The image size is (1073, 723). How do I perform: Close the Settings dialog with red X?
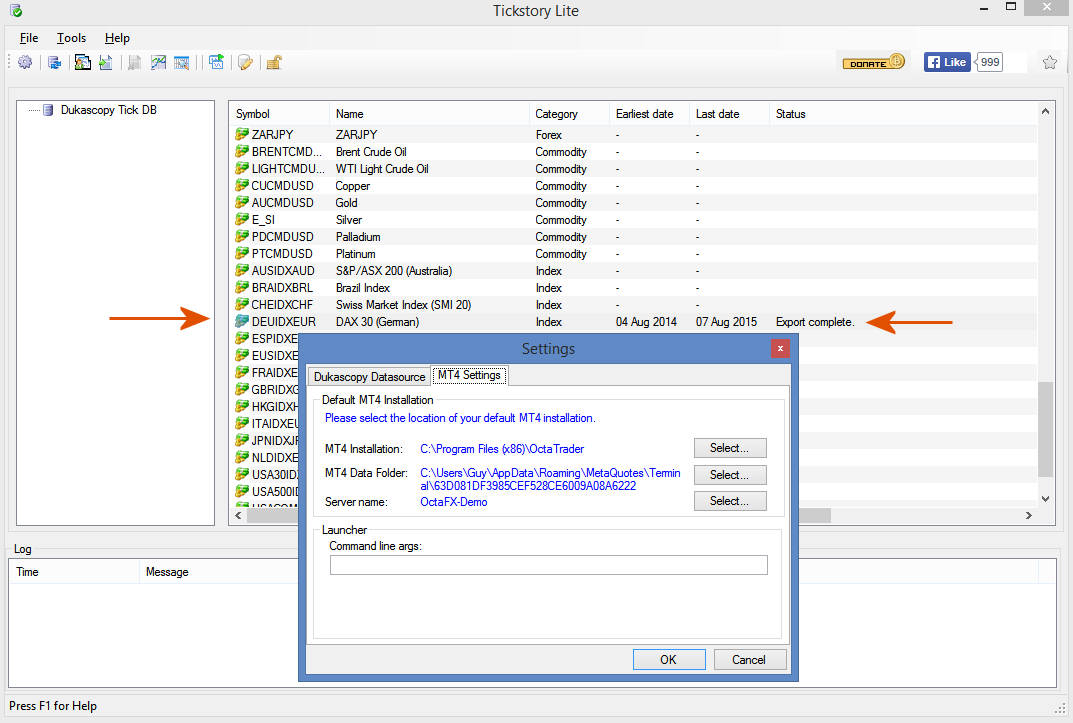point(780,348)
